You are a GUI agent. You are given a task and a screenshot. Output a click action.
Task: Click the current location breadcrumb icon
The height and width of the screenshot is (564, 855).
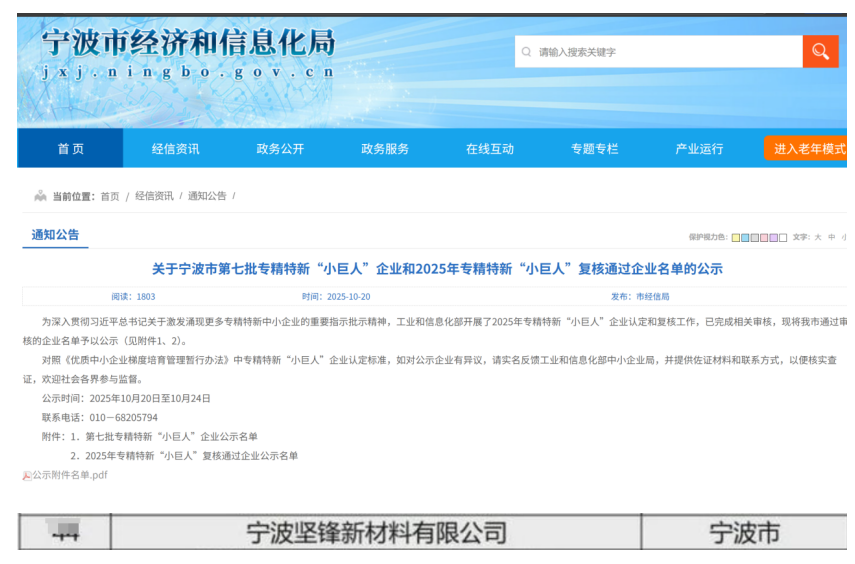click(x=40, y=196)
